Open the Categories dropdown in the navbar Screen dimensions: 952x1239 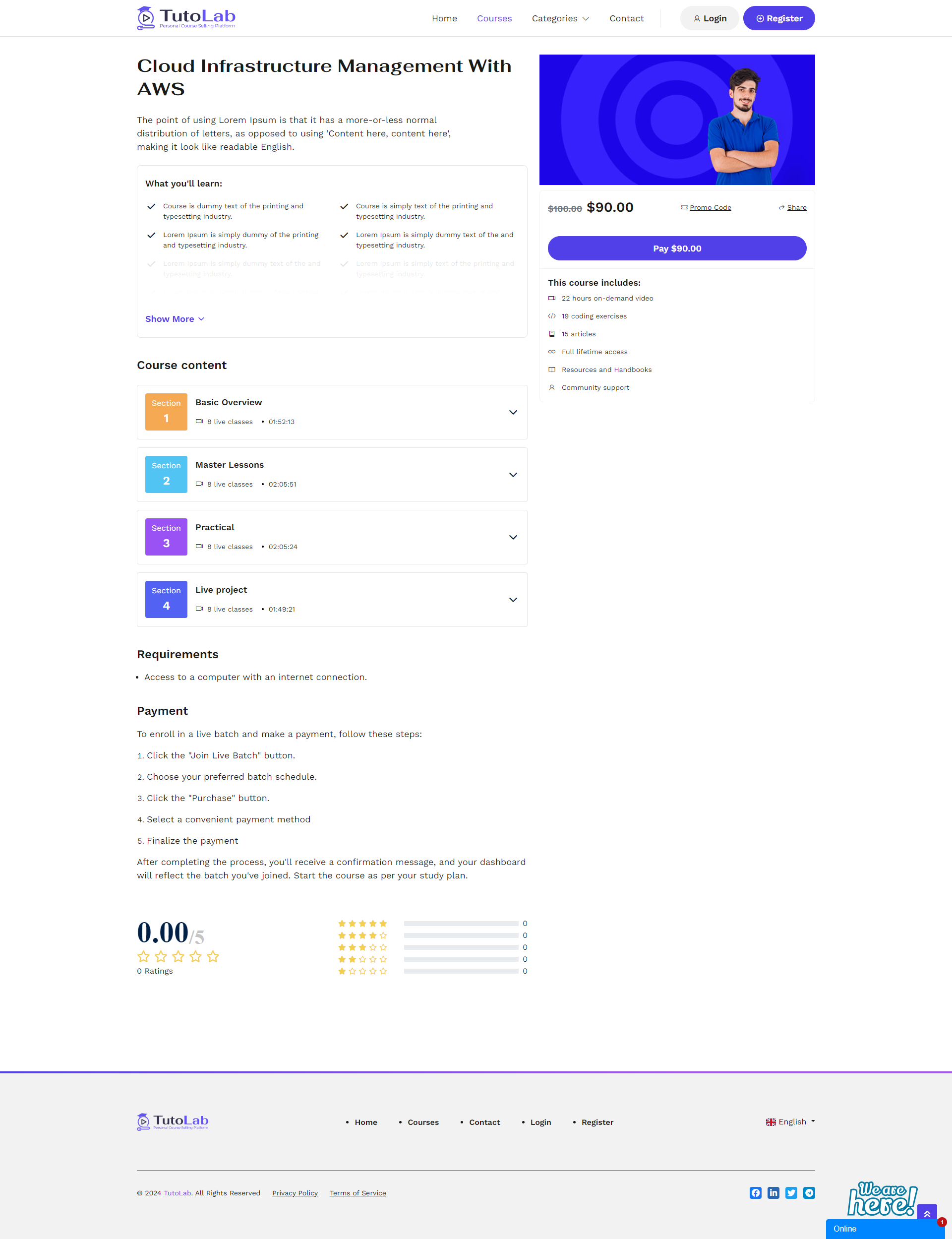tap(560, 18)
